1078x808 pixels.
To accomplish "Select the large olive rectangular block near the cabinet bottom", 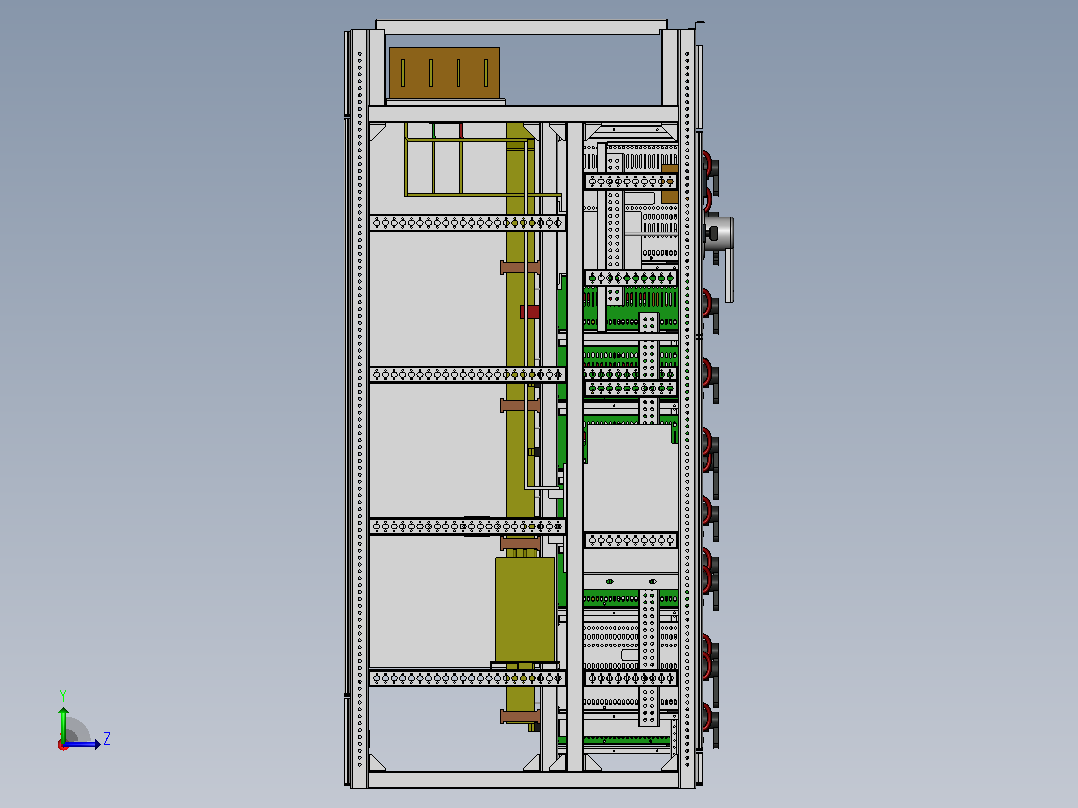I will coord(525,609).
